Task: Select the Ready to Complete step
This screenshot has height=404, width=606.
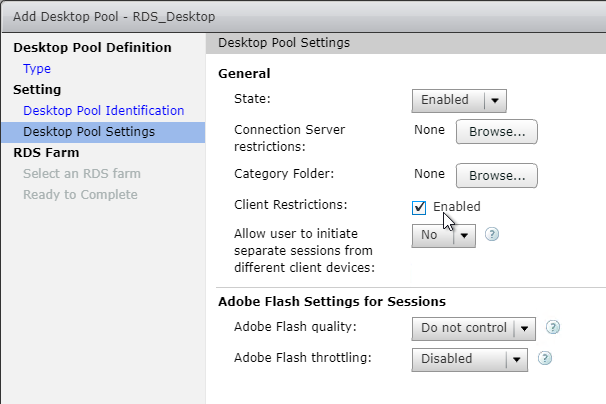Action: tap(80, 194)
